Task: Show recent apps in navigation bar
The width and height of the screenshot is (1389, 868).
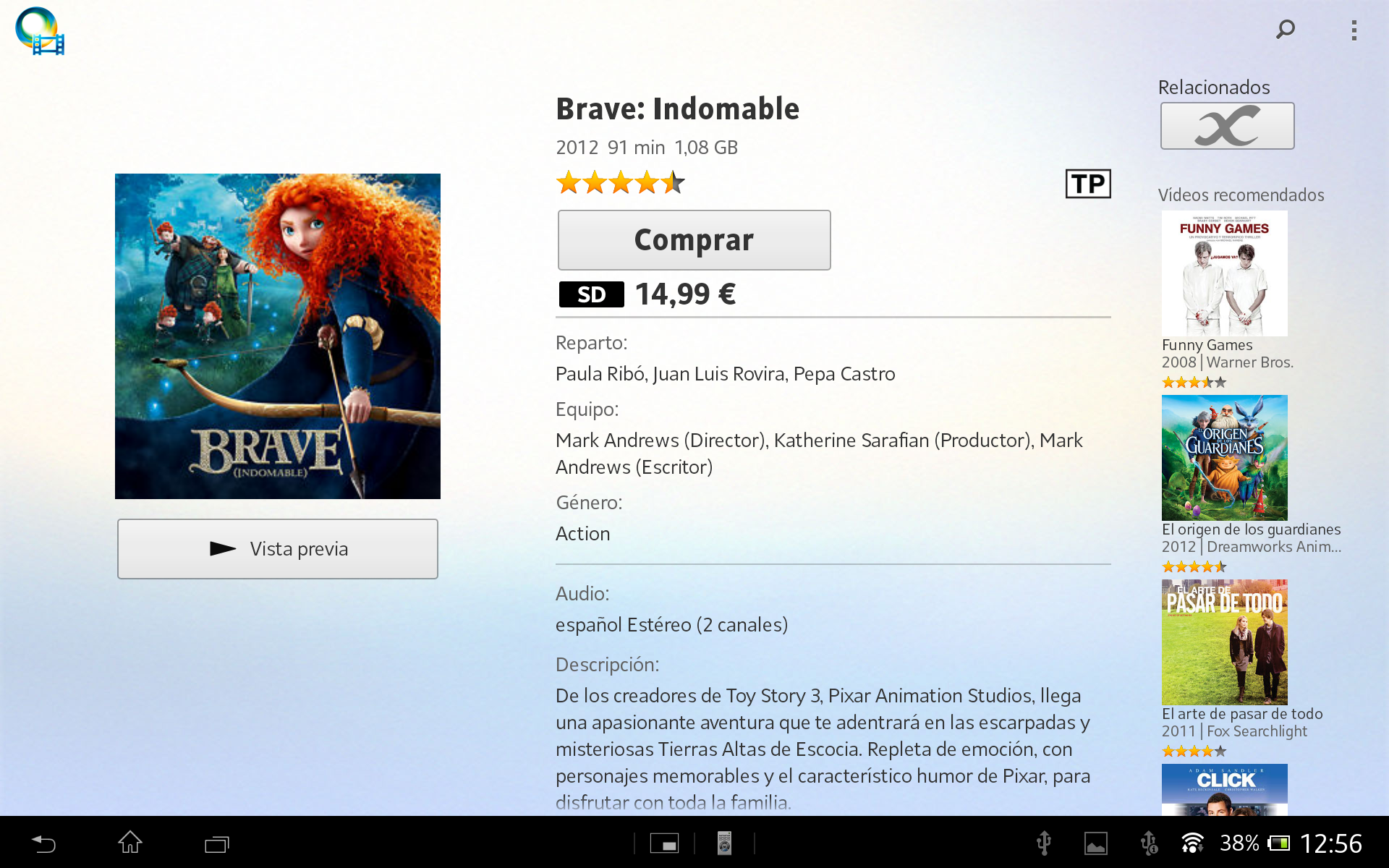Action: 216,843
